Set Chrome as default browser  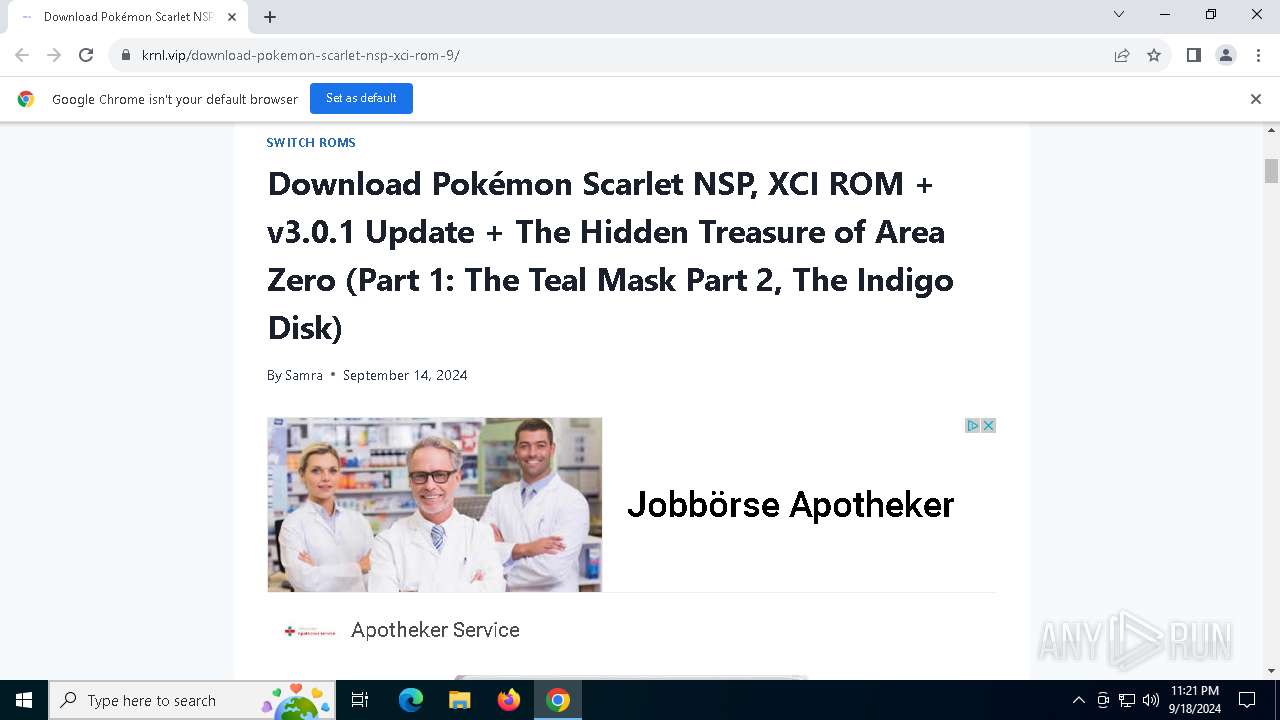click(x=361, y=98)
